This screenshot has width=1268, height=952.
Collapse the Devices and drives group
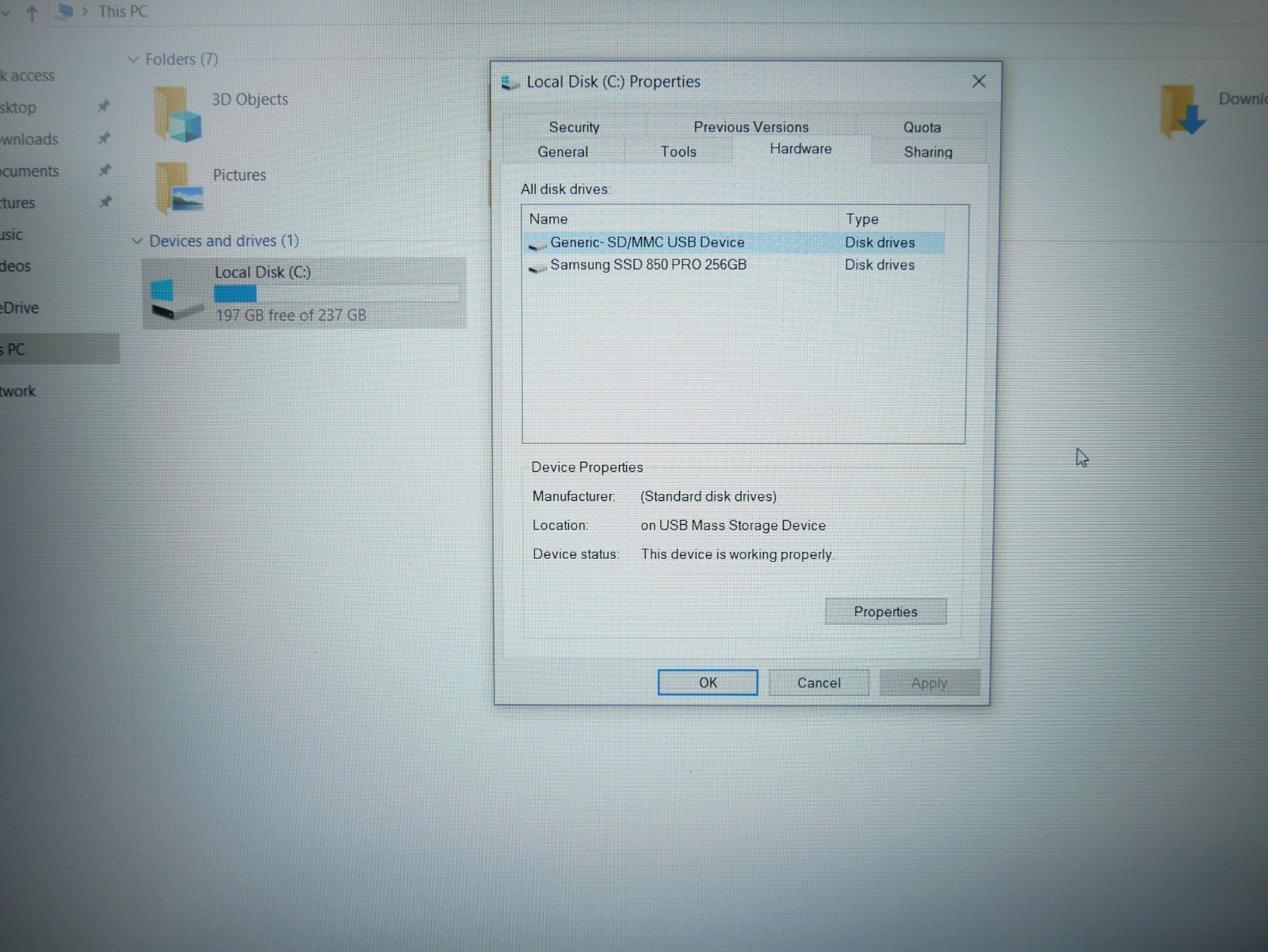tap(137, 241)
